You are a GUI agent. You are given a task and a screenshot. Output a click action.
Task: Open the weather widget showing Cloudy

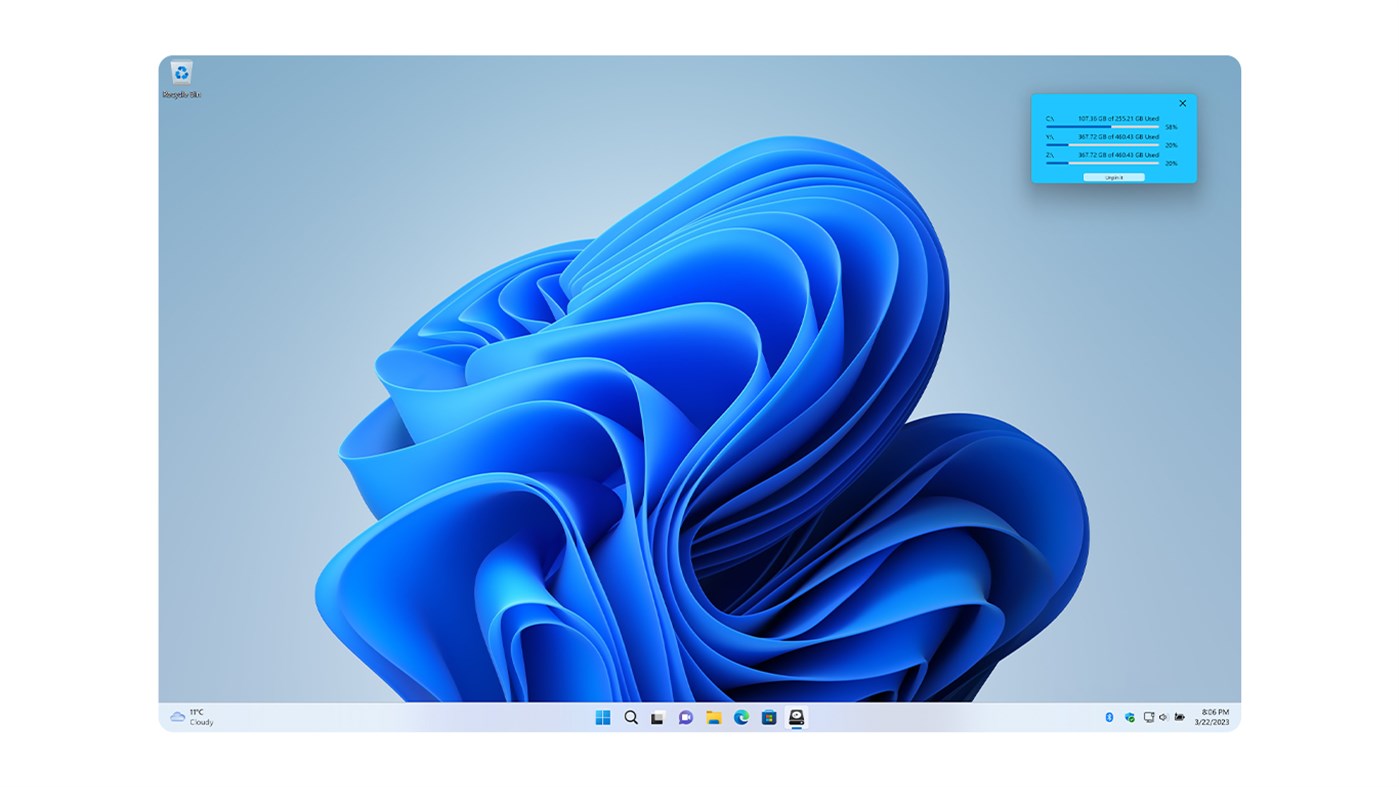coord(192,717)
